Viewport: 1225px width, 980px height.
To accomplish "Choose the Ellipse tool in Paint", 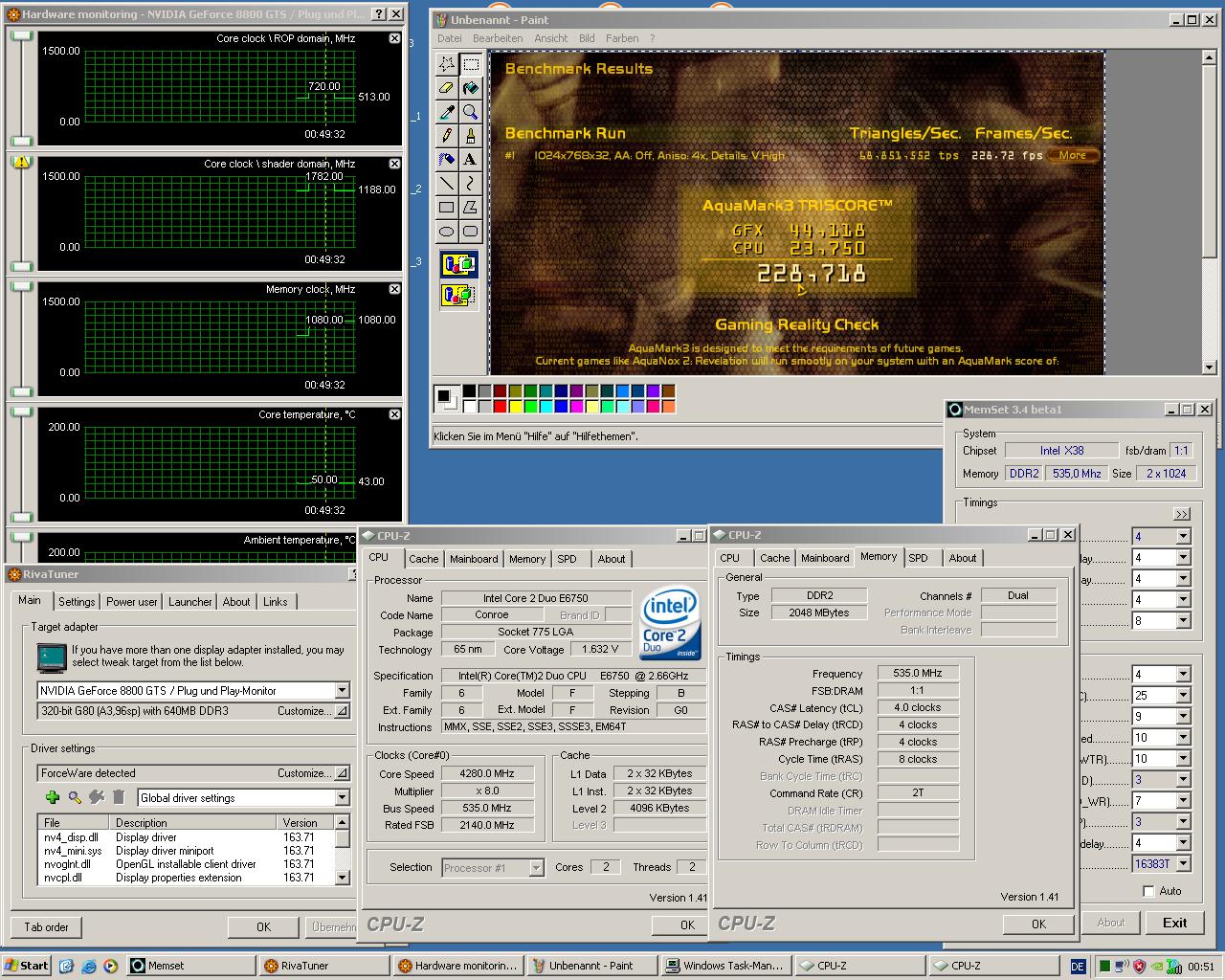I will pyautogui.click(x=447, y=231).
